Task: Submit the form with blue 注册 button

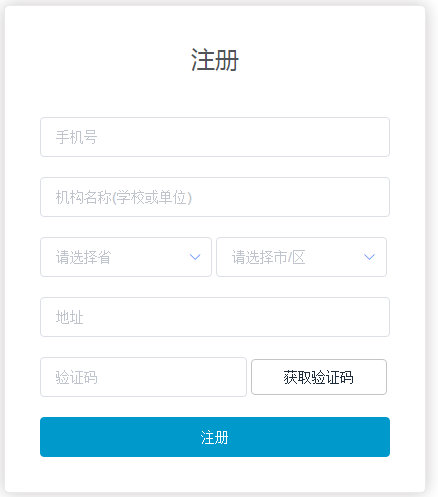Action: (215, 437)
